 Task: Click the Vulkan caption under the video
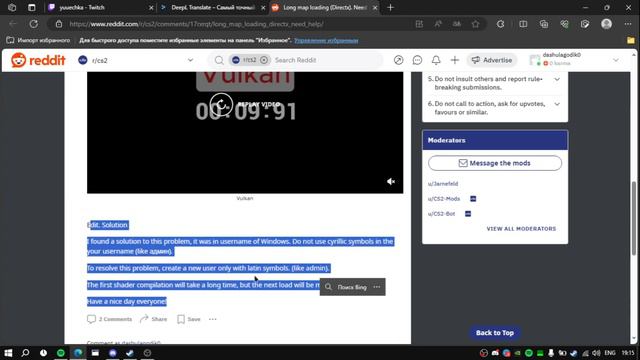coord(245,198)
